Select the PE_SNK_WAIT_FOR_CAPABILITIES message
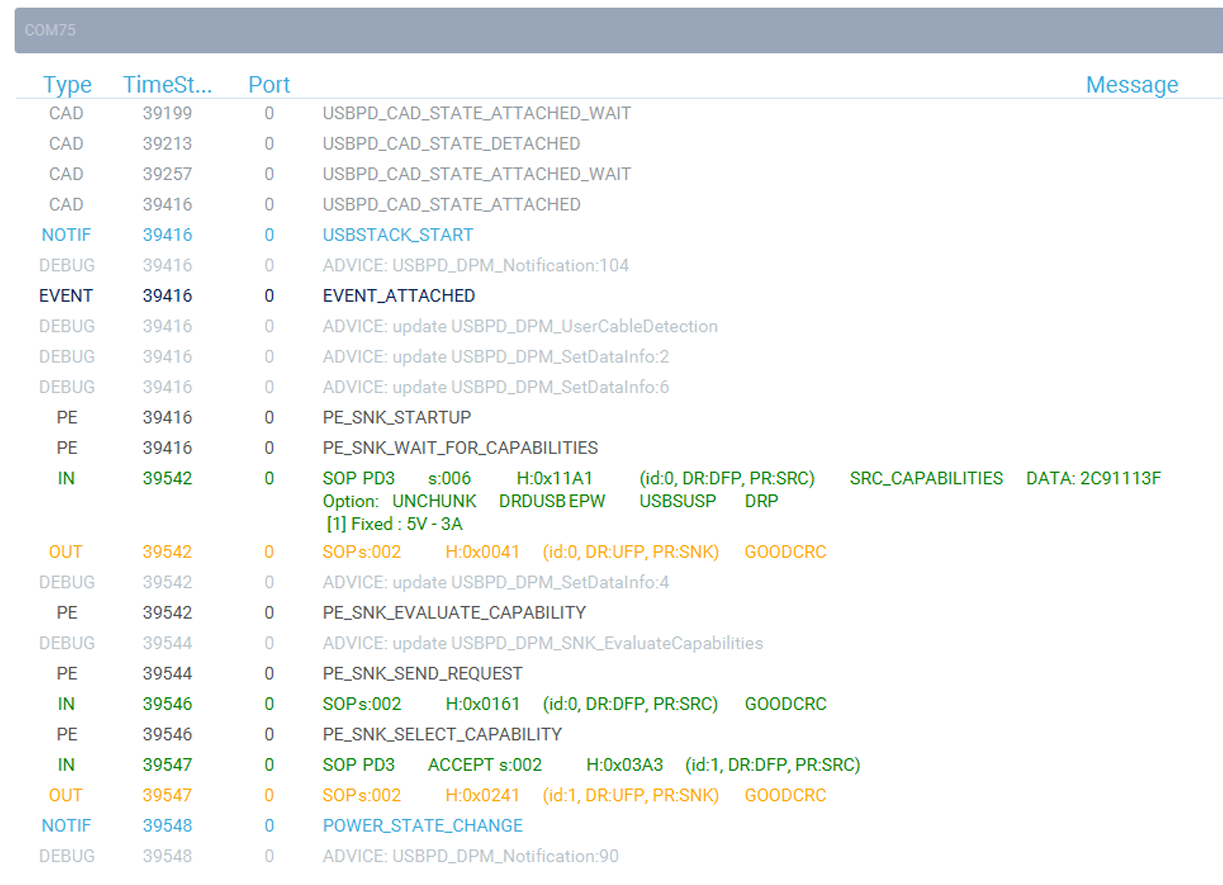The height and width of the screenshot is (885, 1223). click(x=460, y=448)
